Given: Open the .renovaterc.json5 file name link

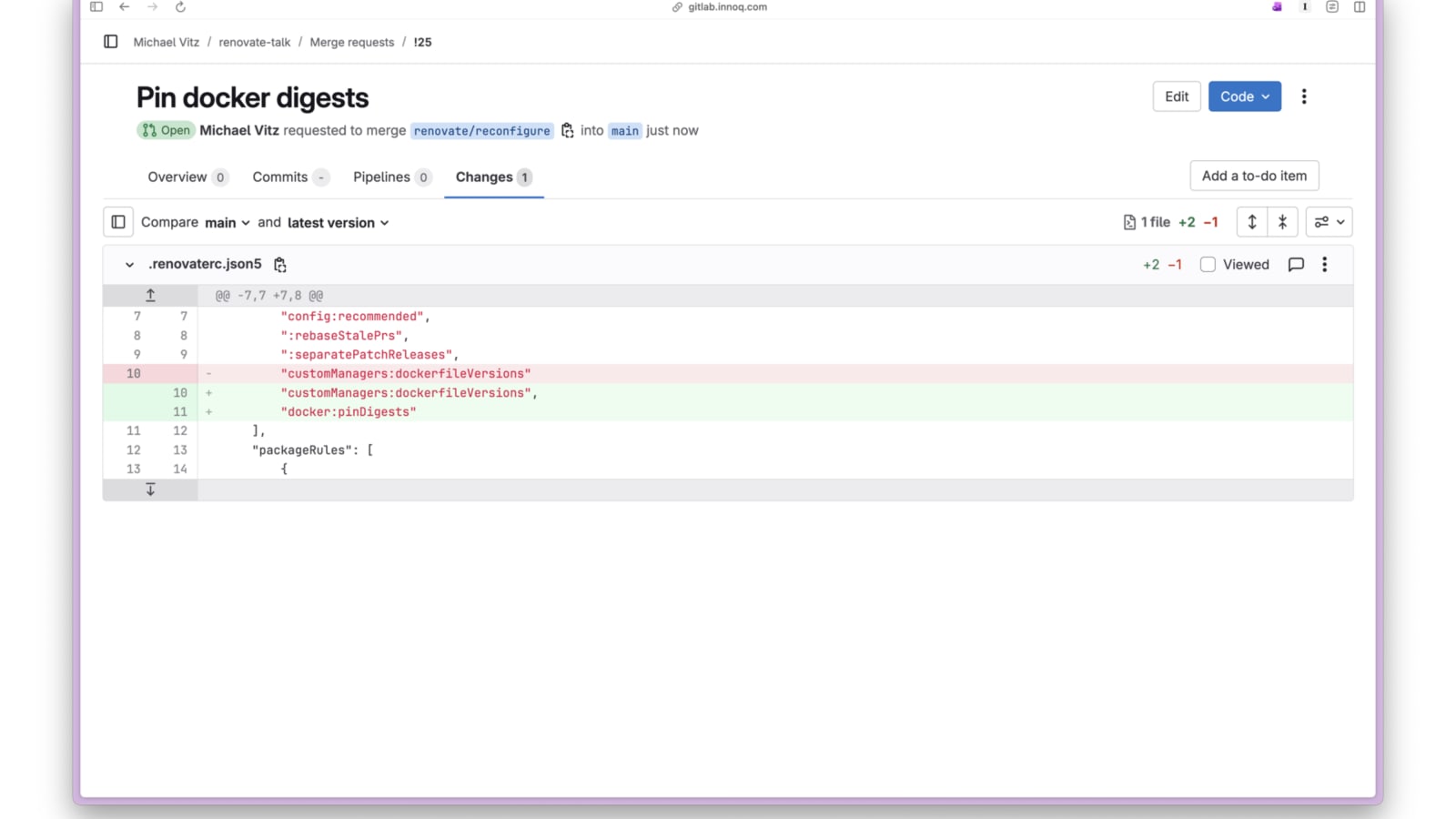Looking at the screenshot, I should pyautogui.click(x=205, y=264).
